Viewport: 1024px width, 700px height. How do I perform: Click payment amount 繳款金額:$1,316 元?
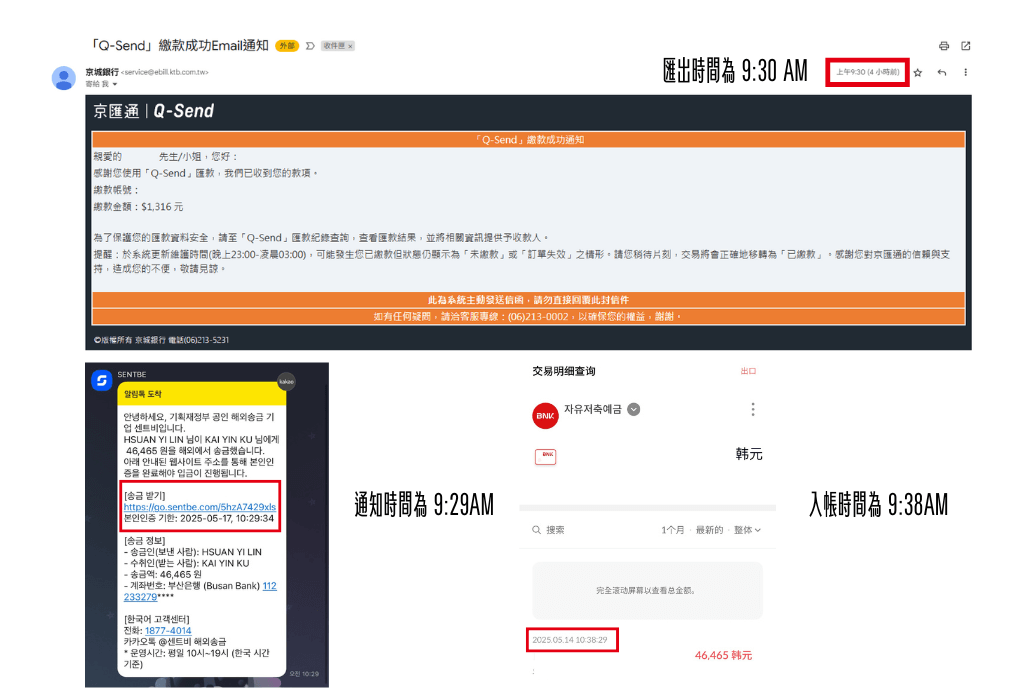pyautogui.click(x=138, y=207)
